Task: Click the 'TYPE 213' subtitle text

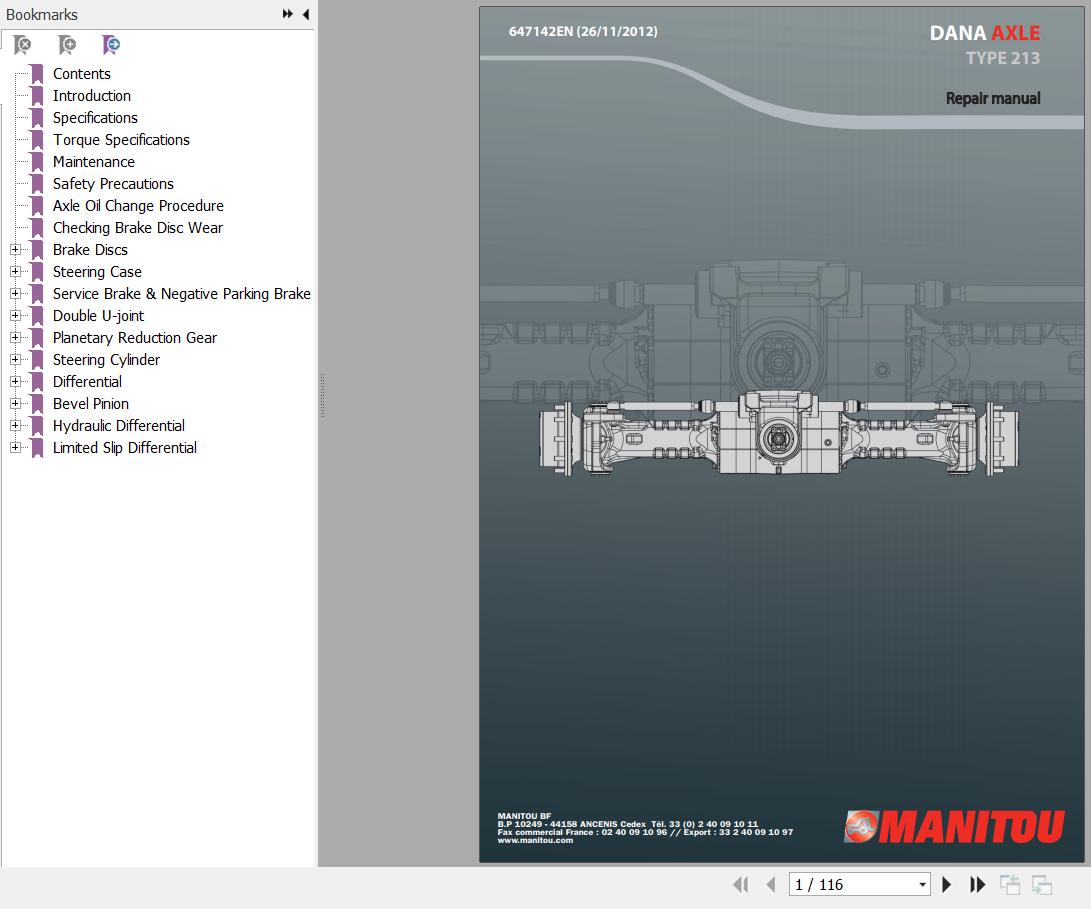Action: [x=1003, y=58]
